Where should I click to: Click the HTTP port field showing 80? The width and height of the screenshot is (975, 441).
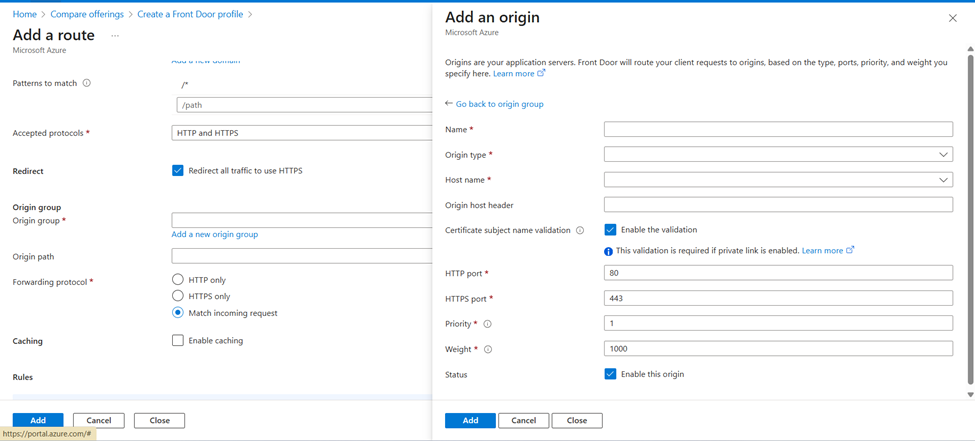(x=779, y=273)
